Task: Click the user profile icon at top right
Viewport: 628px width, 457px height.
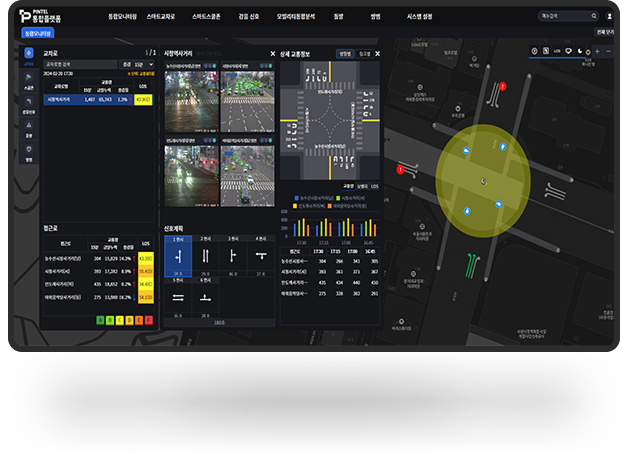Action: [610, 16]
